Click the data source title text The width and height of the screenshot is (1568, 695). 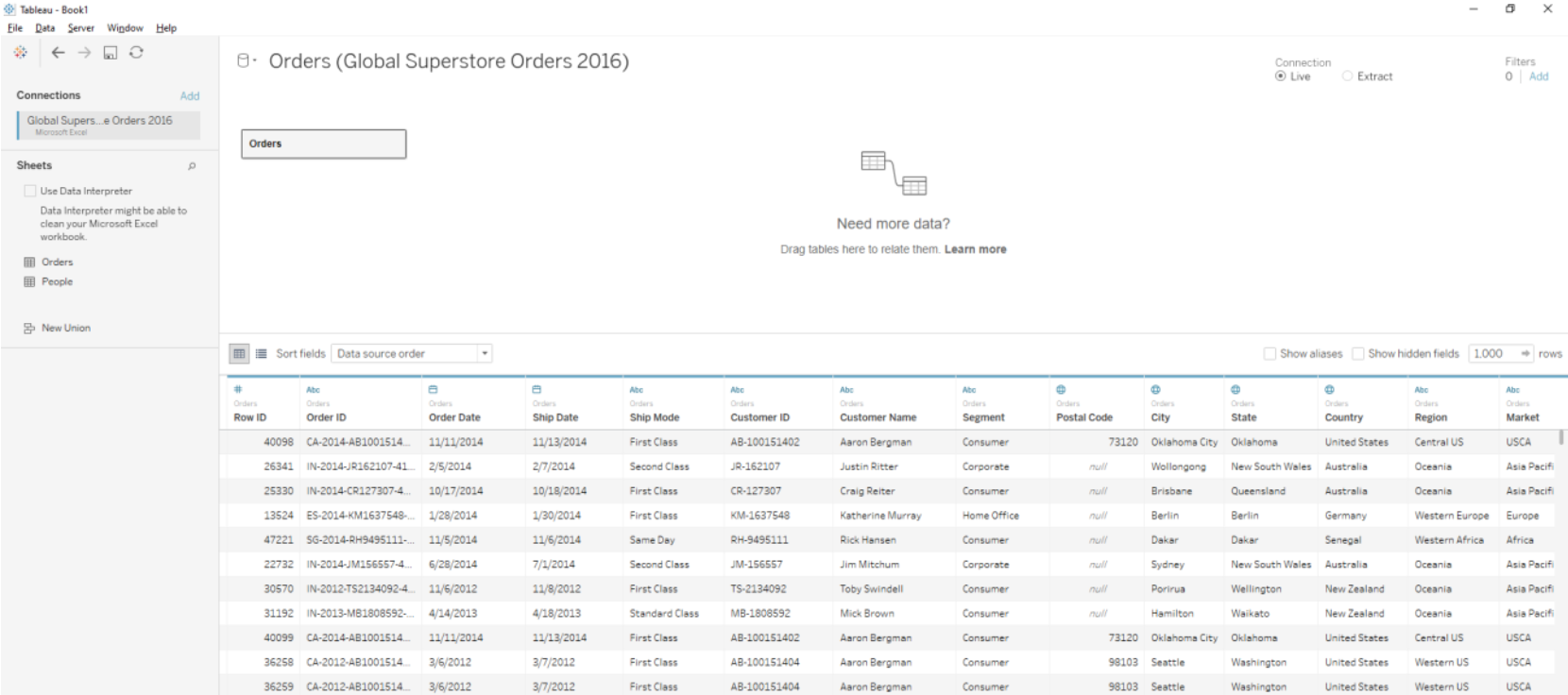(449, 61)
